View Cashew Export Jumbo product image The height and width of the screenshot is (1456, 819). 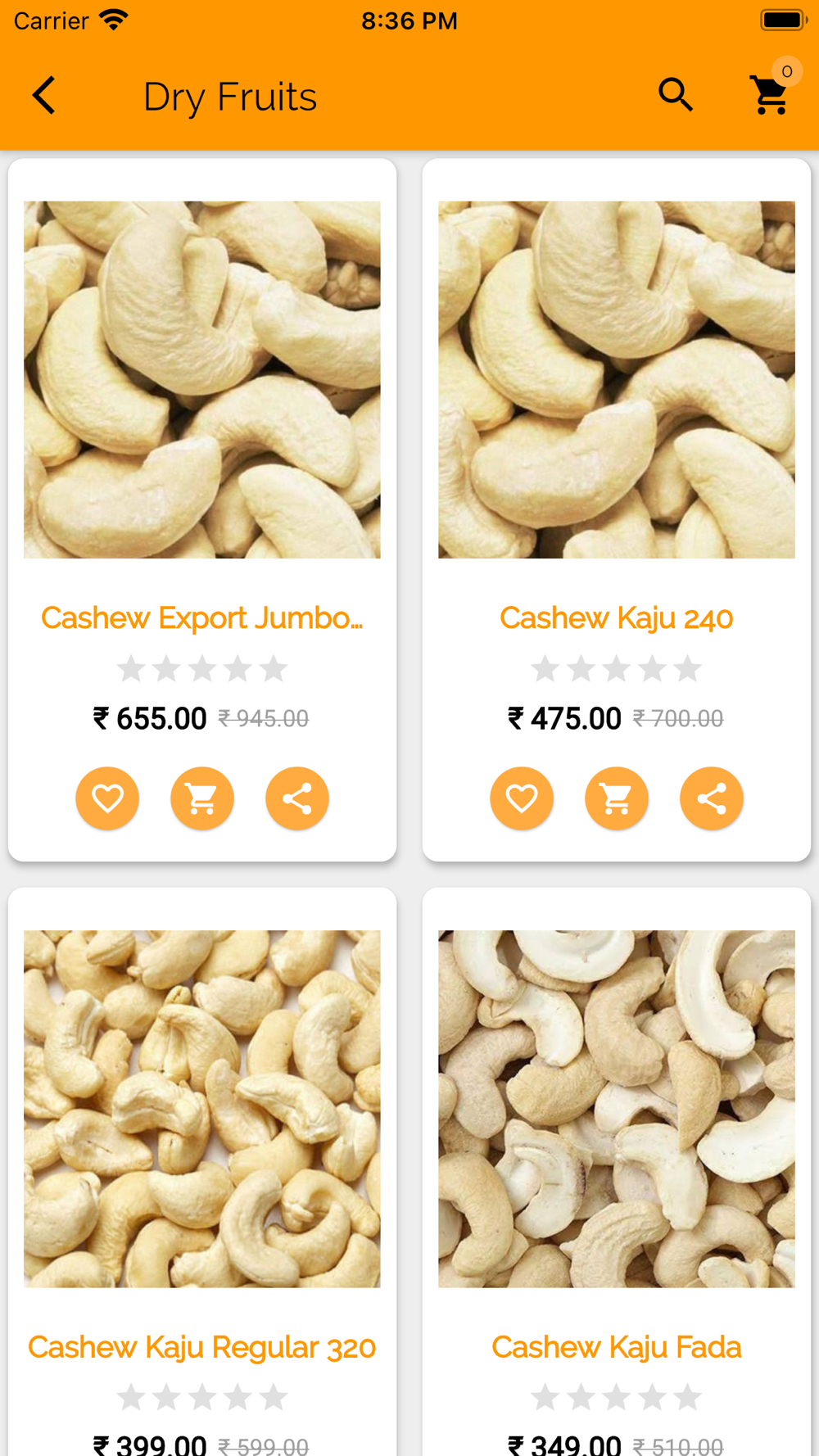(202, 380)
